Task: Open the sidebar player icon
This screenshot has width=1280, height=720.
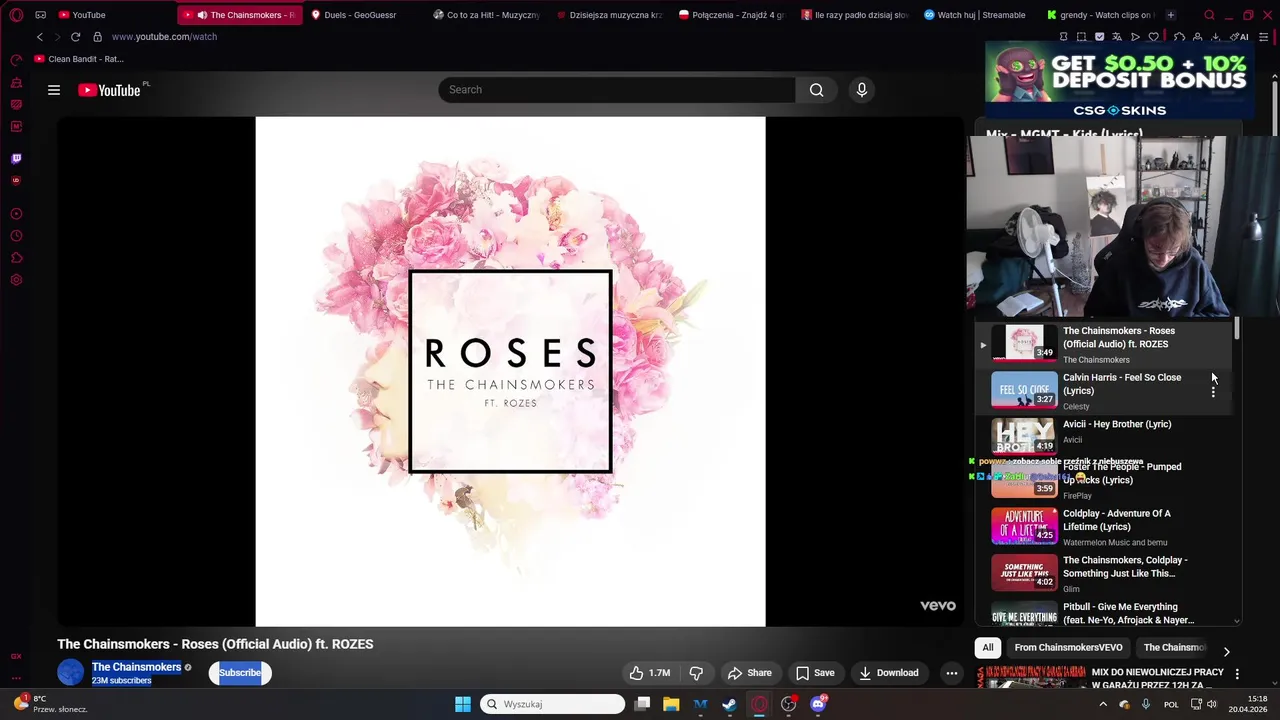Action: tap(16, 214)
